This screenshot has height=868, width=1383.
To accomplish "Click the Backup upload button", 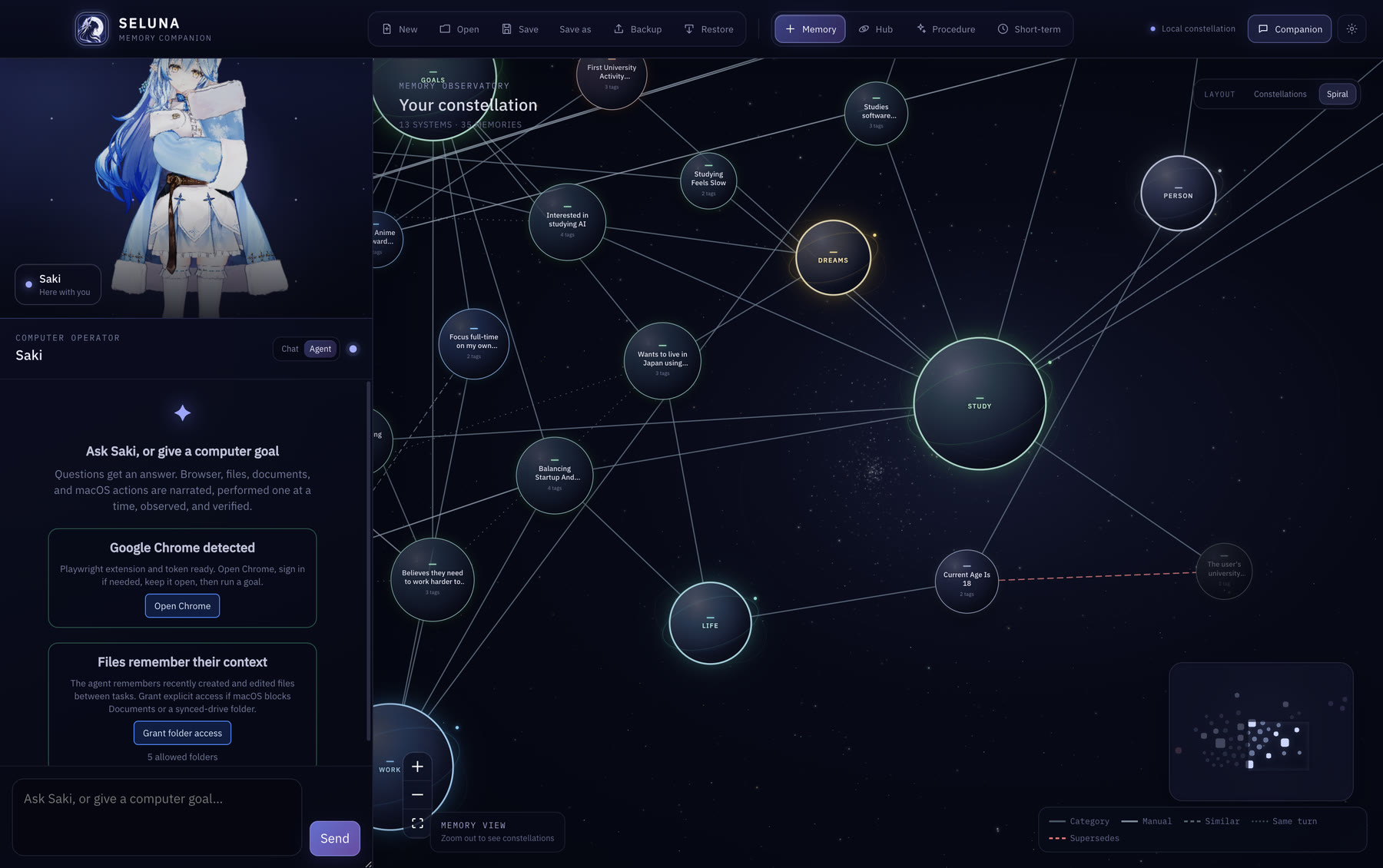I will tap(638, 29).
